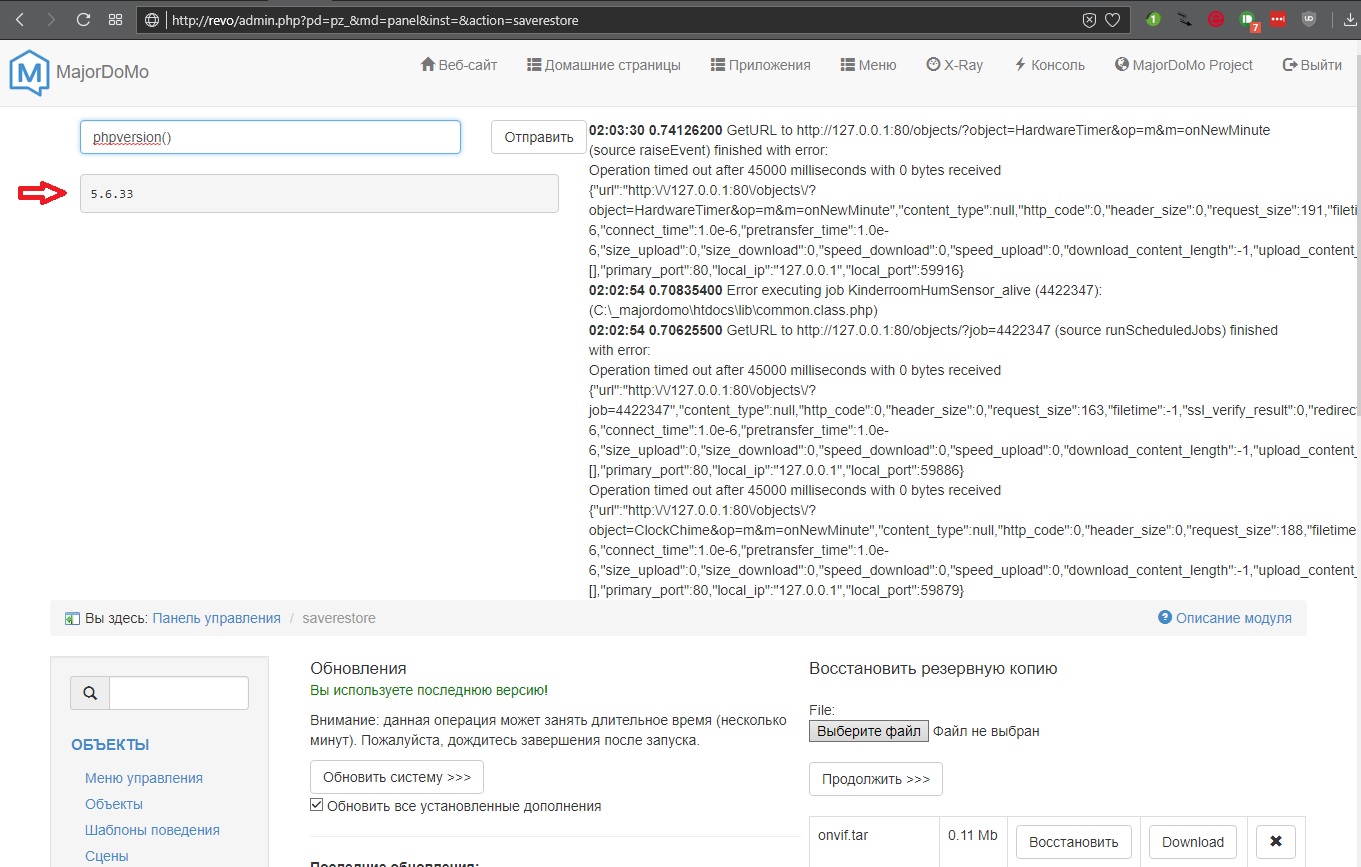Click the search magnifier icon in the sidebar

pos(90,693)
